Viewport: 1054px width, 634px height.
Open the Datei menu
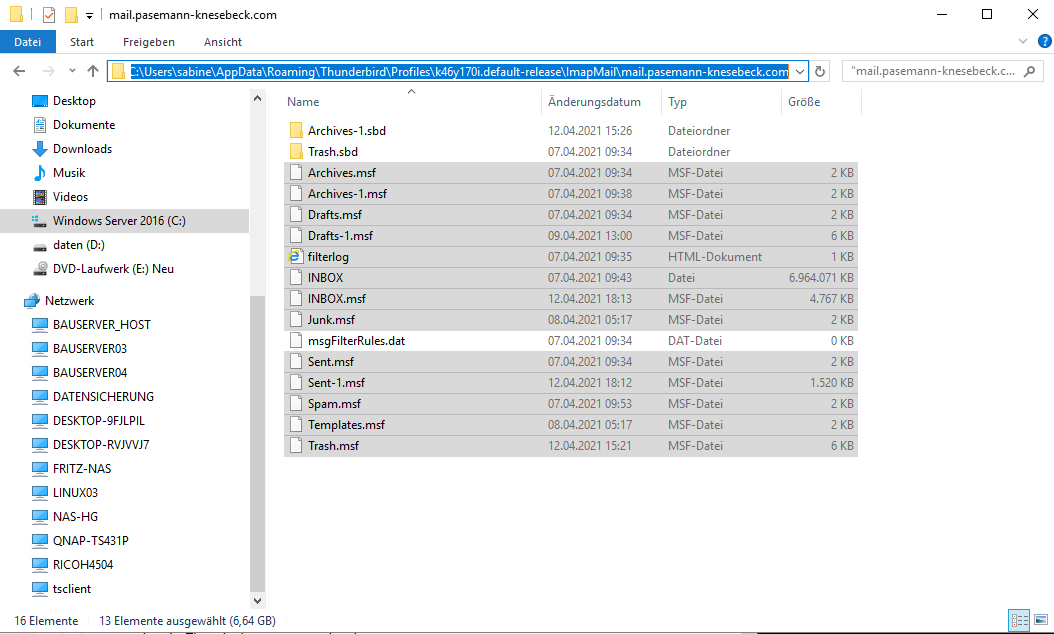[28, 42]
